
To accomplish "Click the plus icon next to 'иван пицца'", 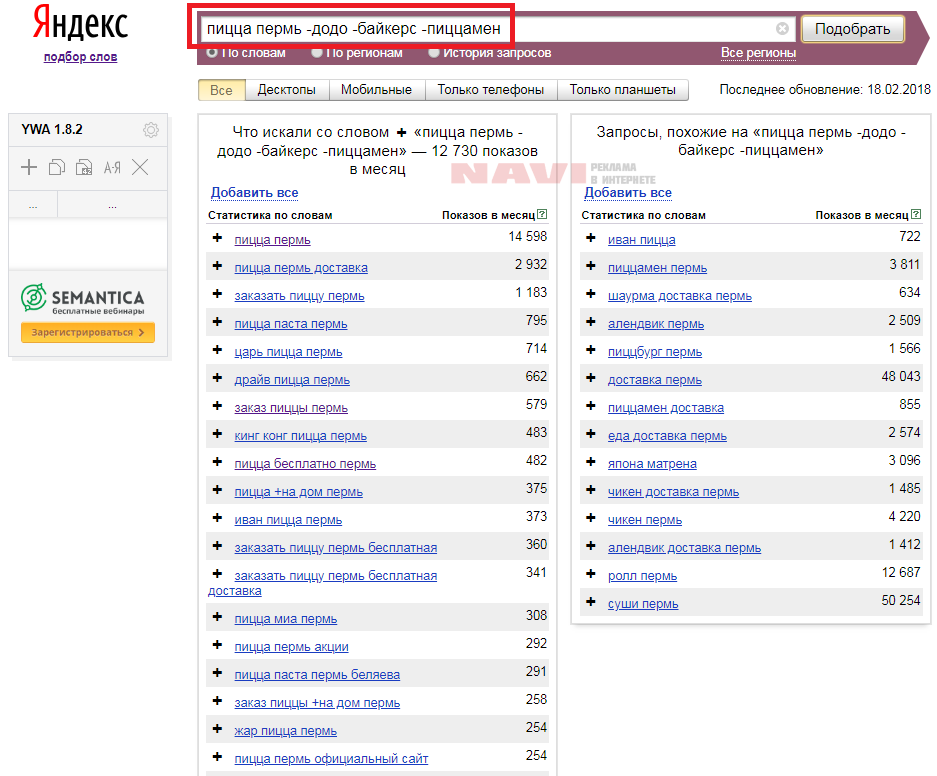I will tap(591, 238).
